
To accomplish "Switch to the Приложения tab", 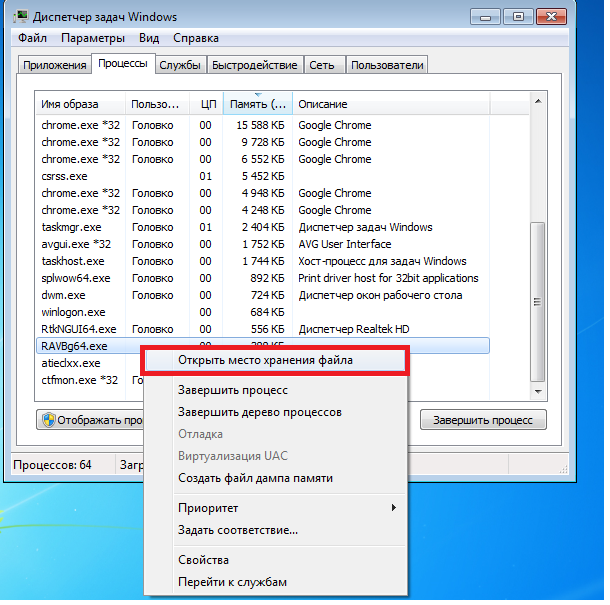I will click(54, 65).
